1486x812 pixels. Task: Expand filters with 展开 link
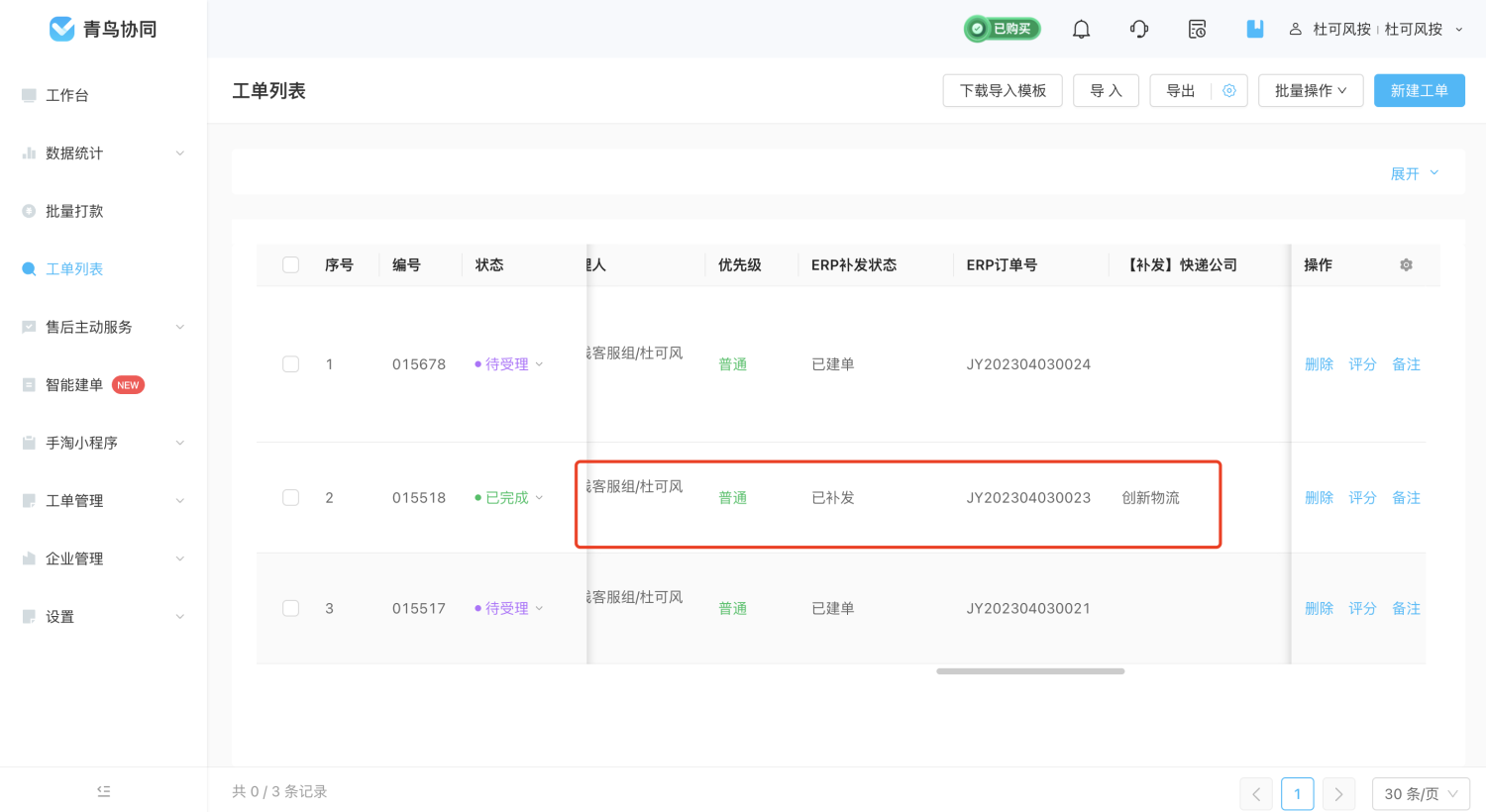coord(1414,173)
